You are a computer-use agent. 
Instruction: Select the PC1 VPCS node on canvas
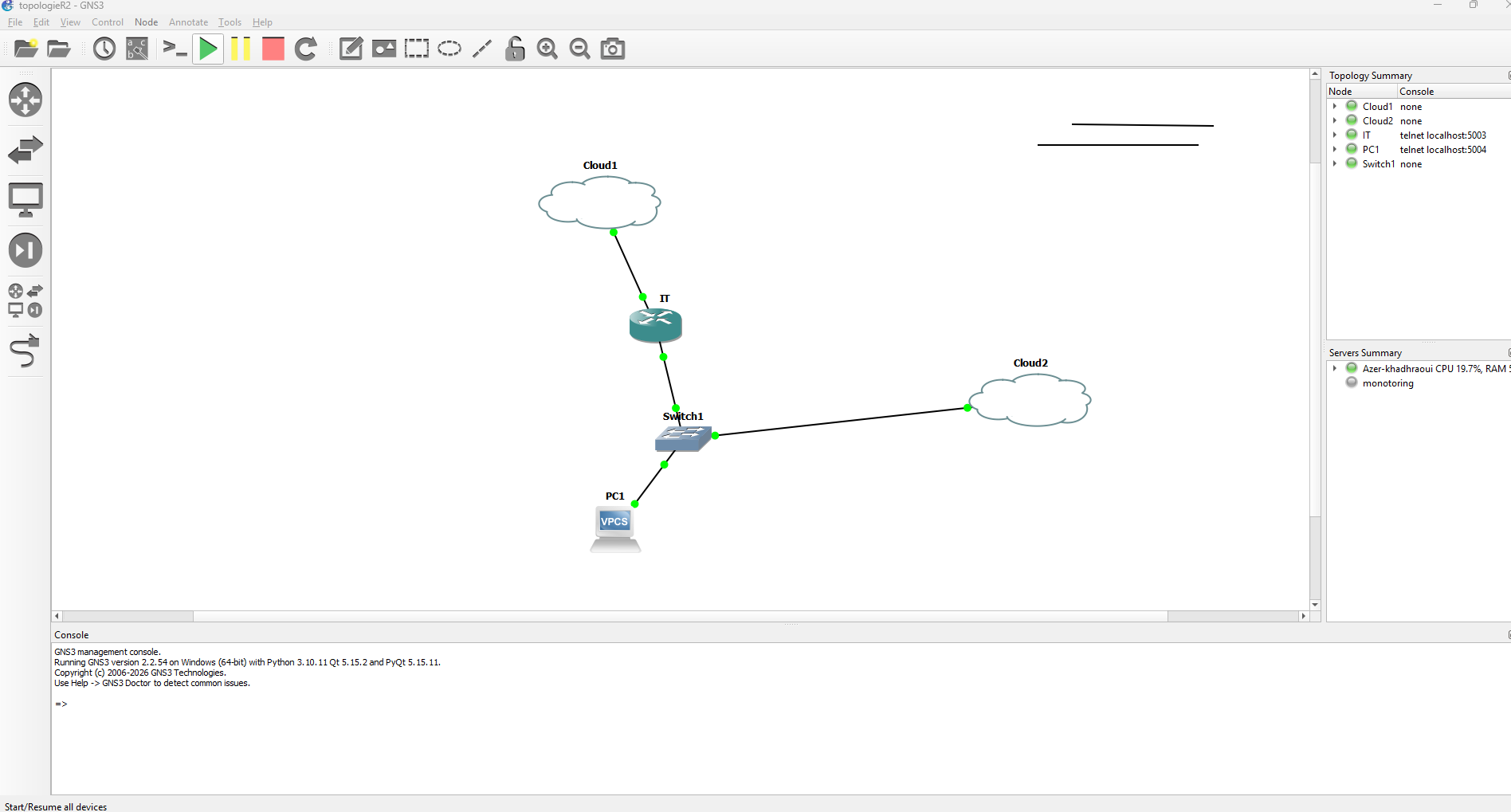[615, 529]
